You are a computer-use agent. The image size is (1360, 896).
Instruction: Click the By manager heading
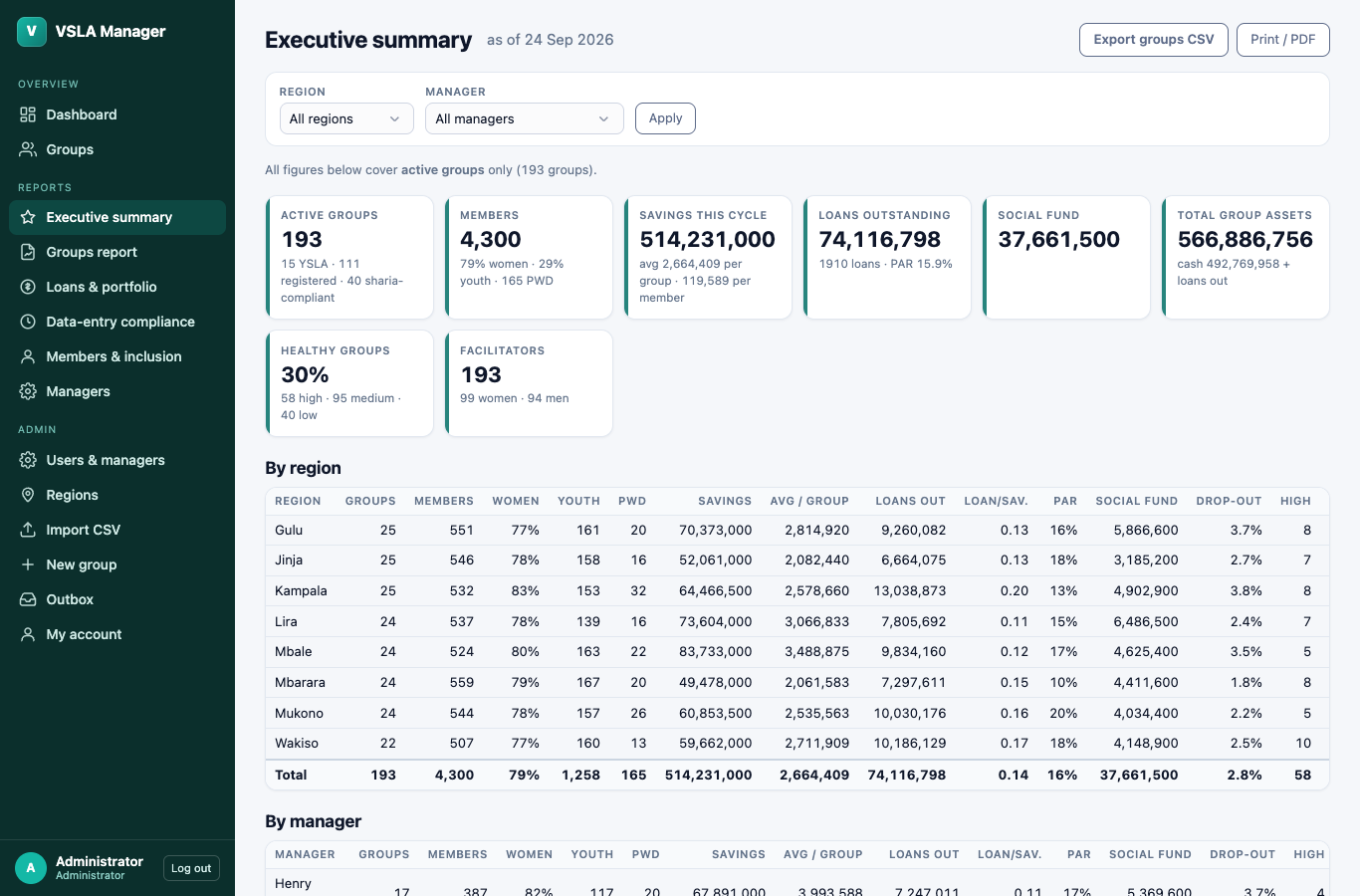tap(313, 821)
